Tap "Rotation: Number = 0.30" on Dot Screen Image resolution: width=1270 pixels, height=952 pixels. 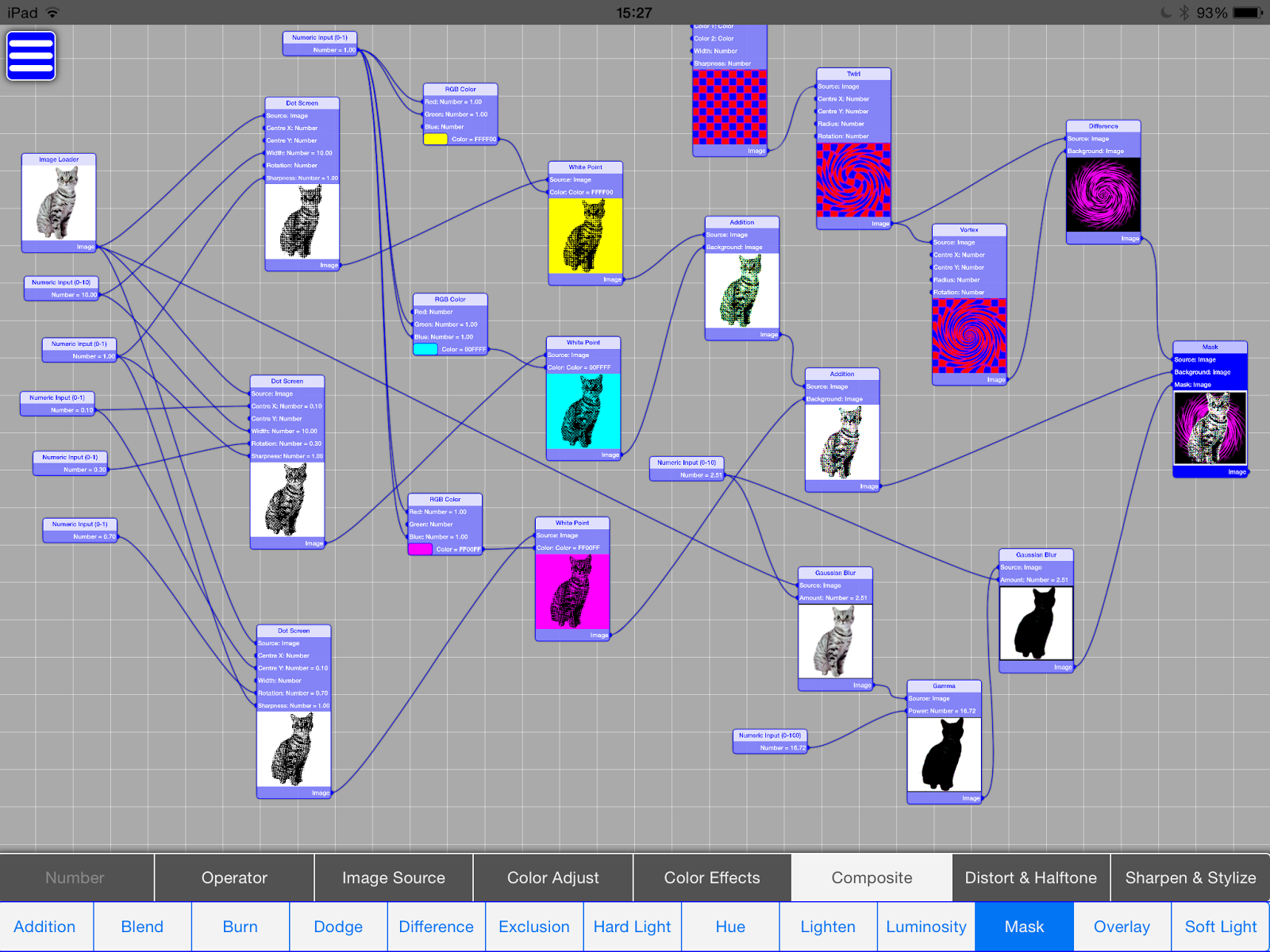(287, 444)
